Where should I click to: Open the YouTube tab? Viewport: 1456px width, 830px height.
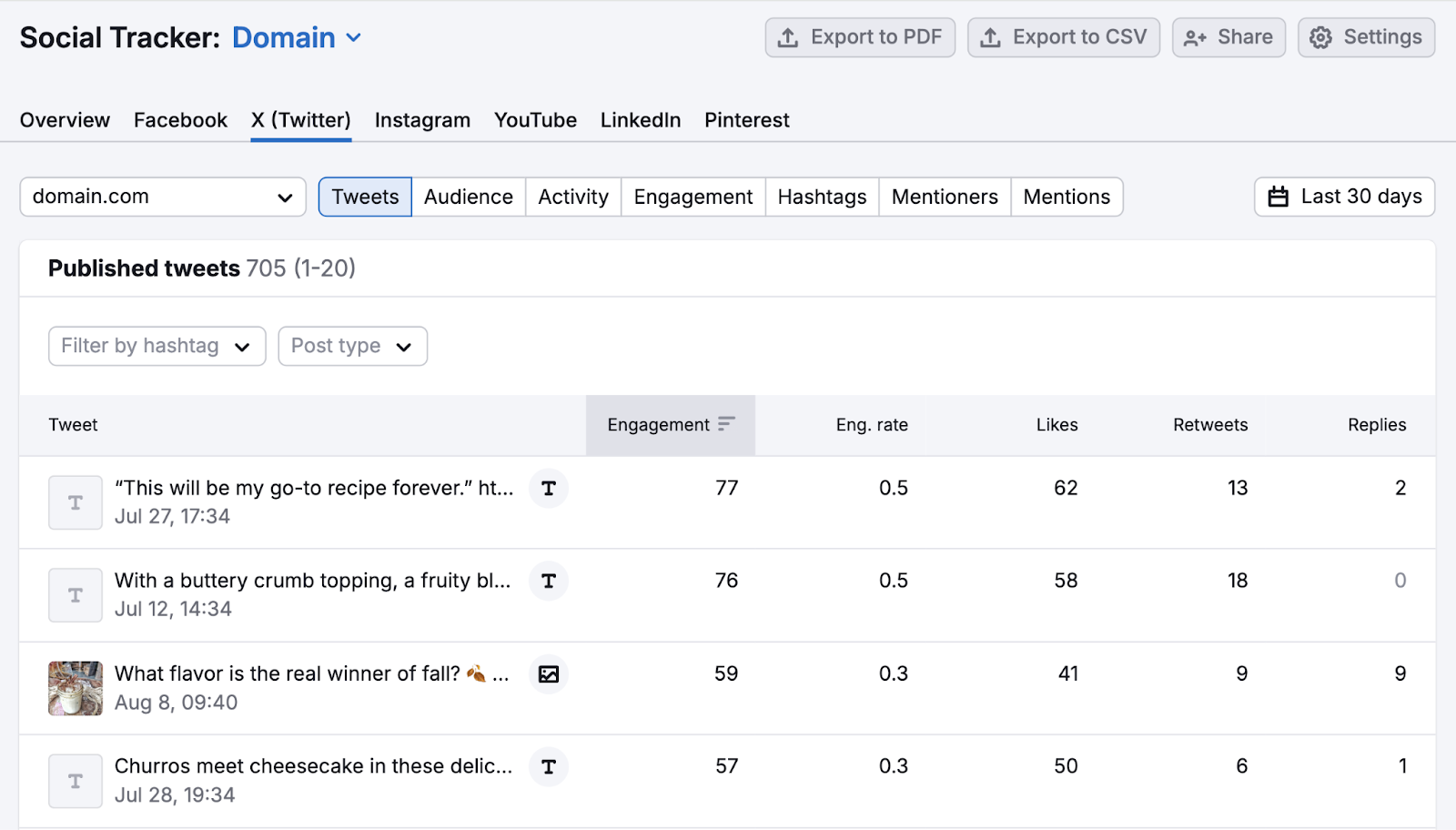click(x=535, y=120)
